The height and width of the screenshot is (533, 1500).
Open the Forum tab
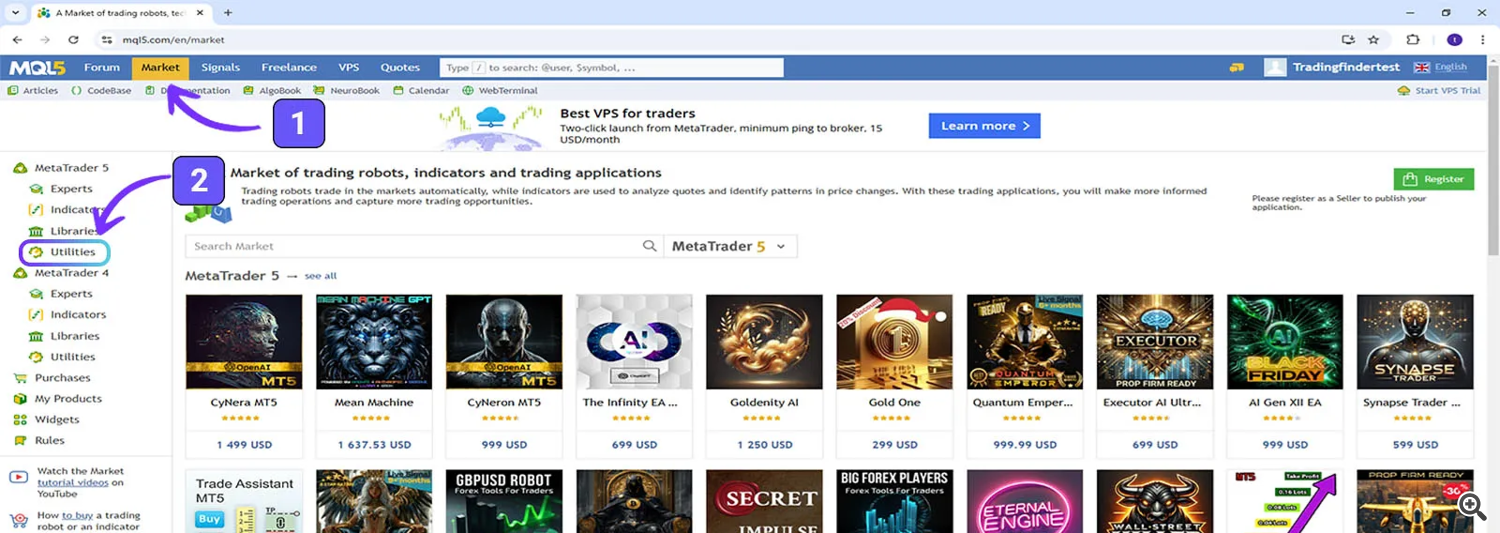tap(102, 68)
